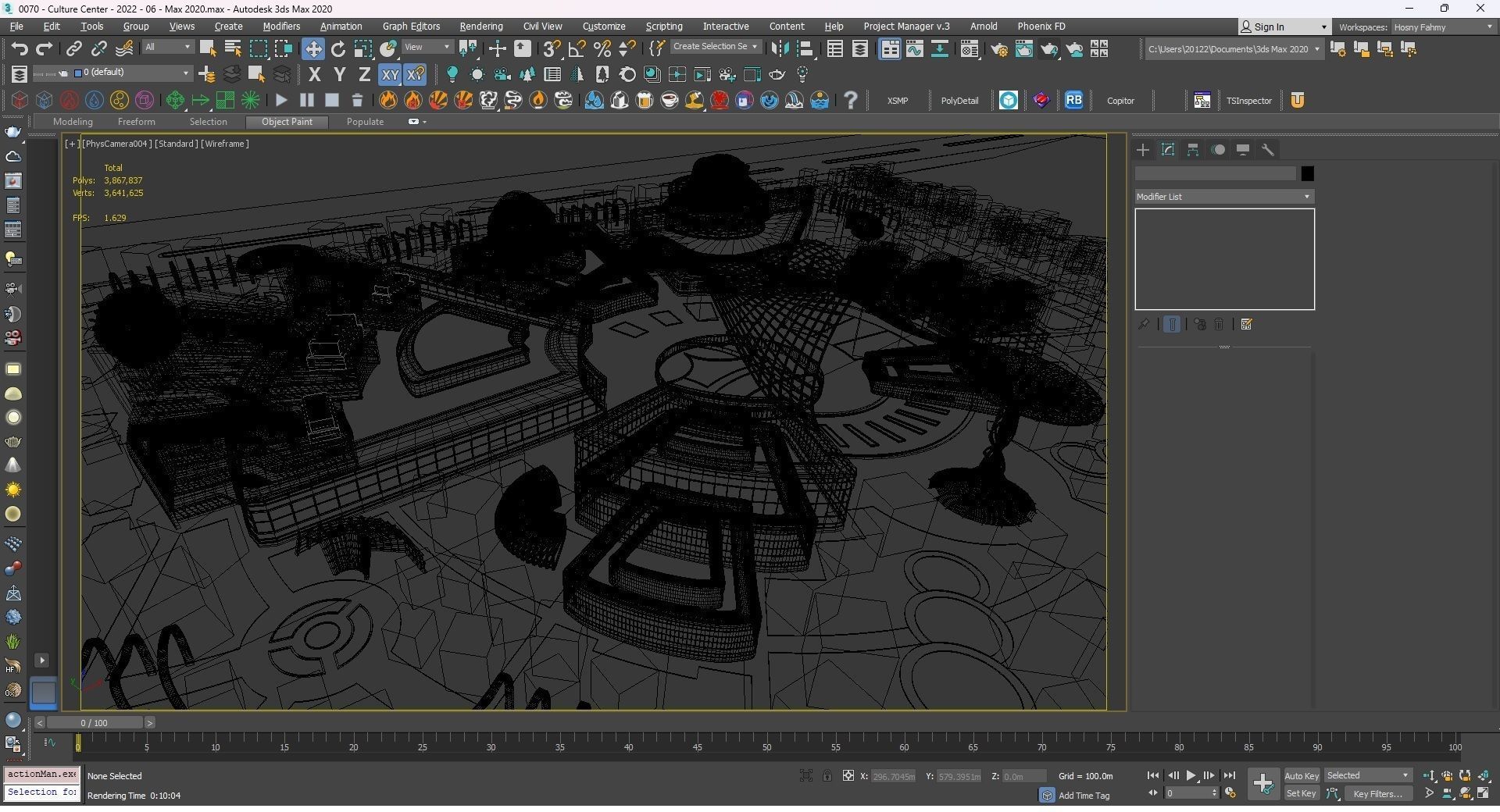Open the Create command panel tab

pos(1143,150)
